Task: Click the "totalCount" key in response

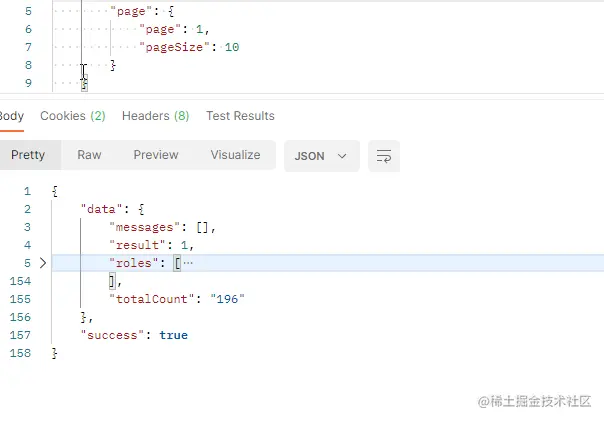Action: click(x=151, y=299)
